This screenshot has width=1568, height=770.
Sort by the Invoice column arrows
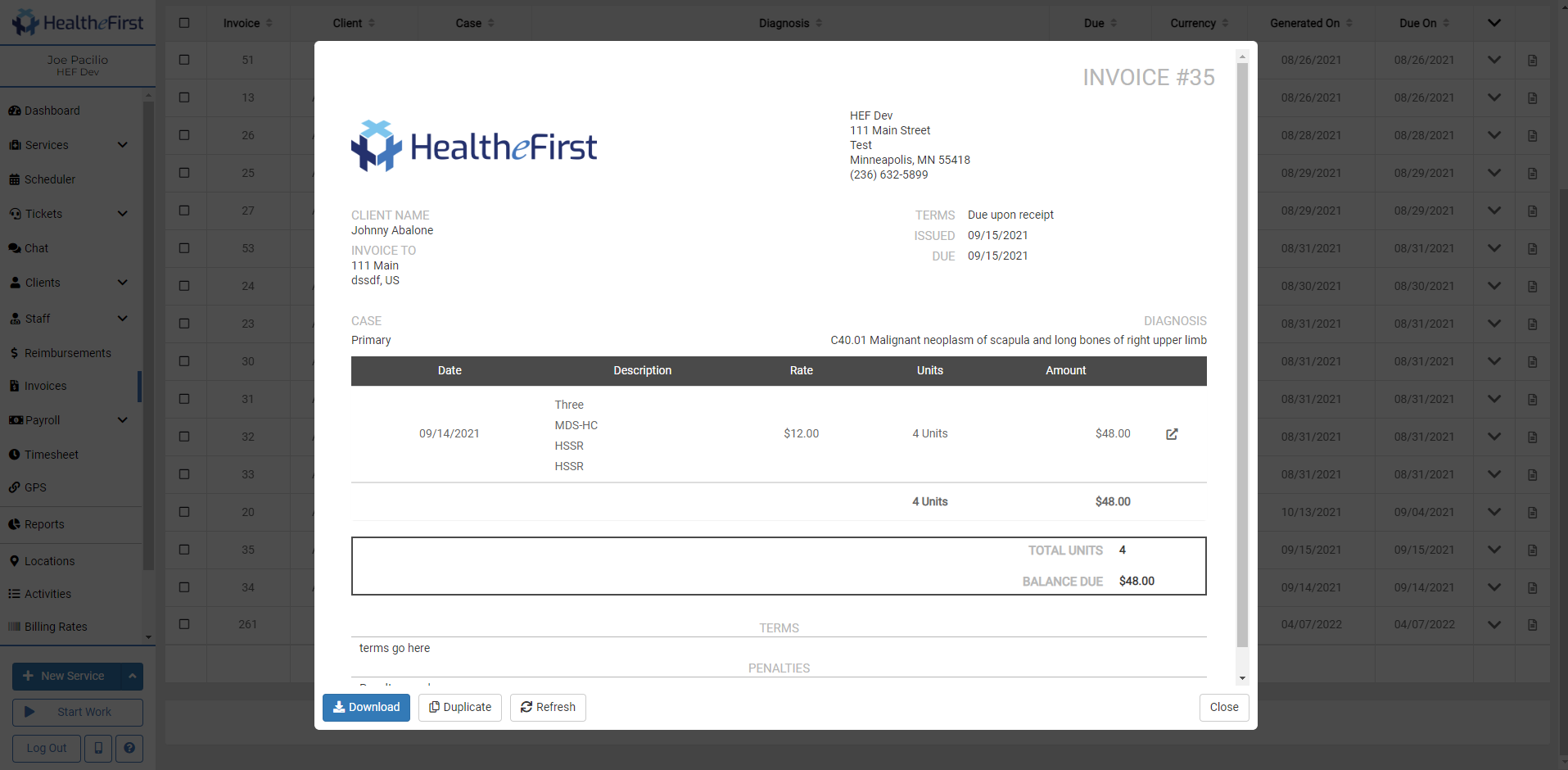pos(269,23)
